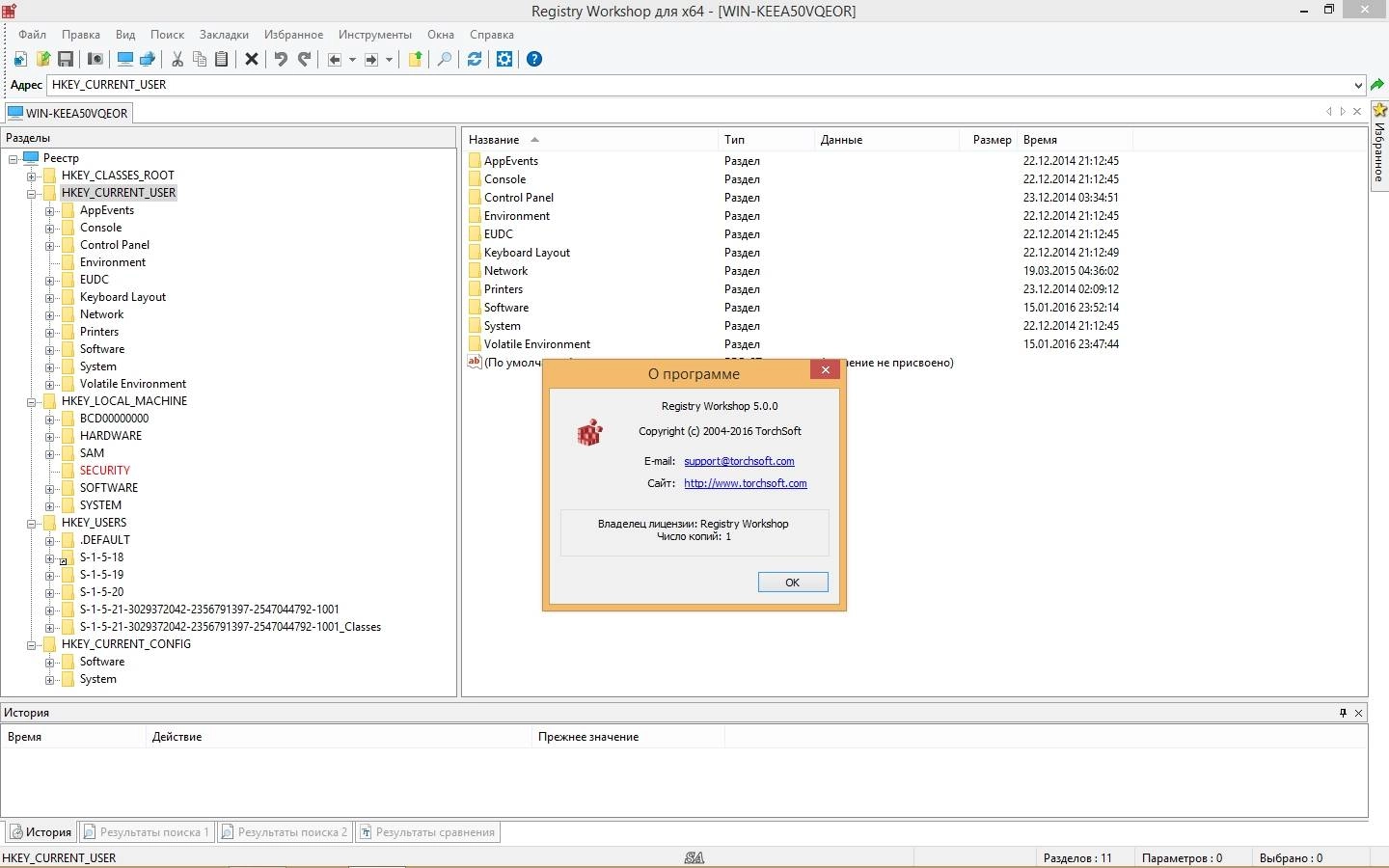The image size is (1389, 868).
Task: Select Volatile Environment in the right list
Action: (x=536, y=344)
